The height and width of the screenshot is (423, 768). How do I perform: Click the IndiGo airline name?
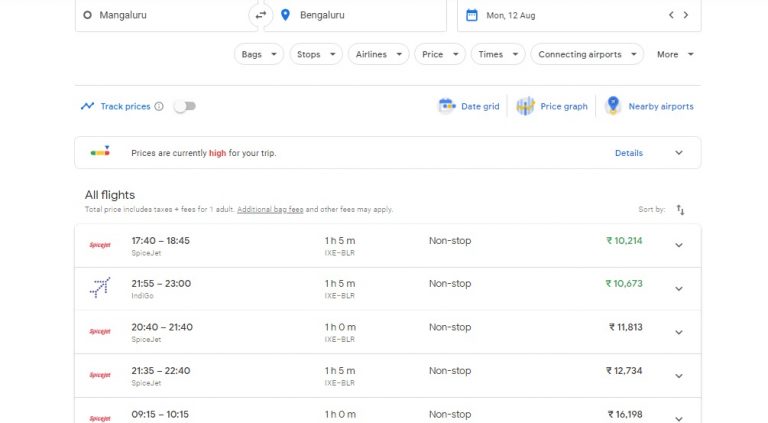(x=142, y=296)
